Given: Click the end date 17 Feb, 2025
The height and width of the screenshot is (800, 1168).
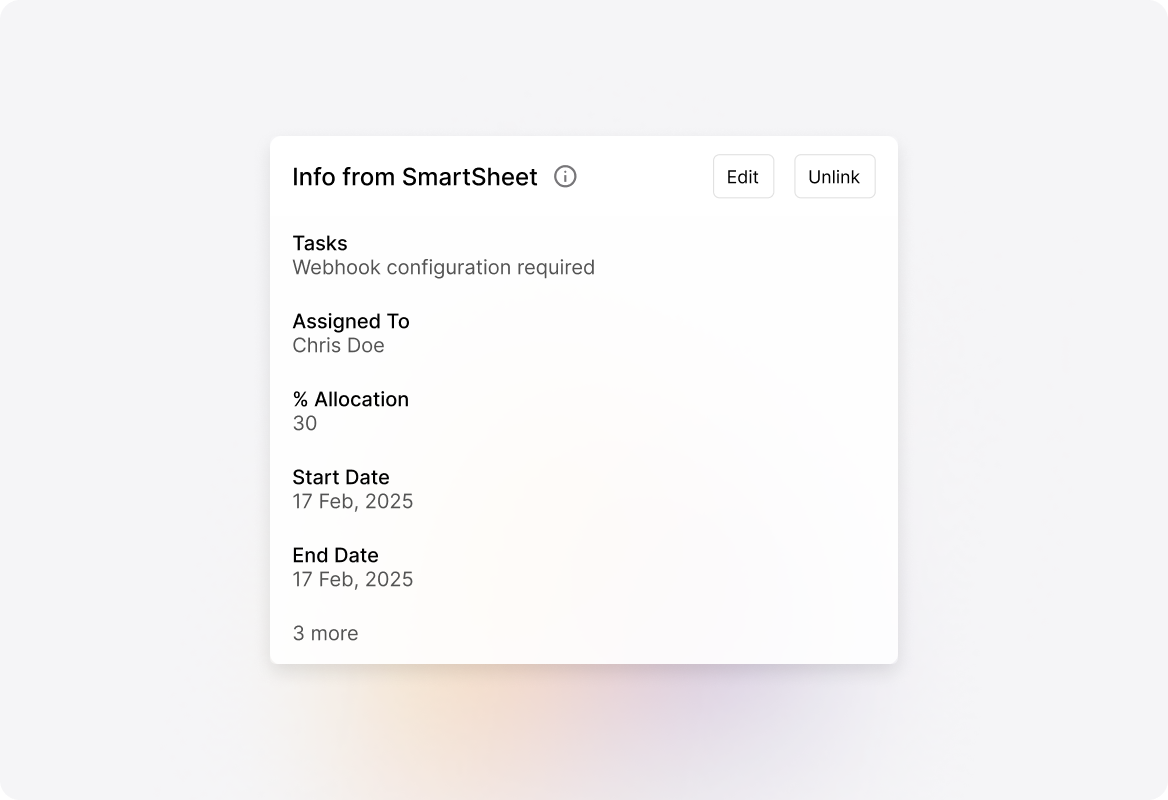Looking at the screenshot, I should click(353, 579).
